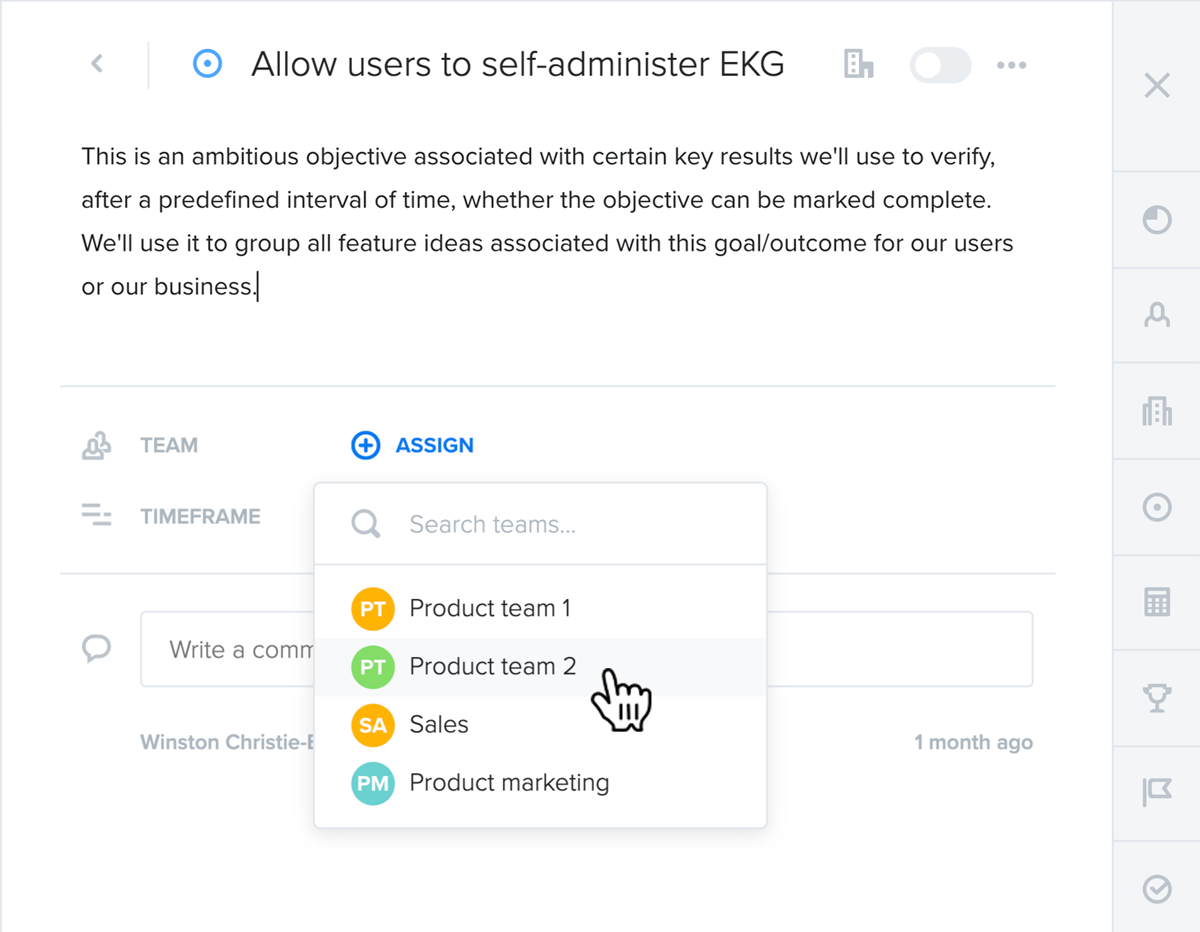Screen dimensions: 1200x932
Task: Click the back chevron arrow
Action: (97, 64)
